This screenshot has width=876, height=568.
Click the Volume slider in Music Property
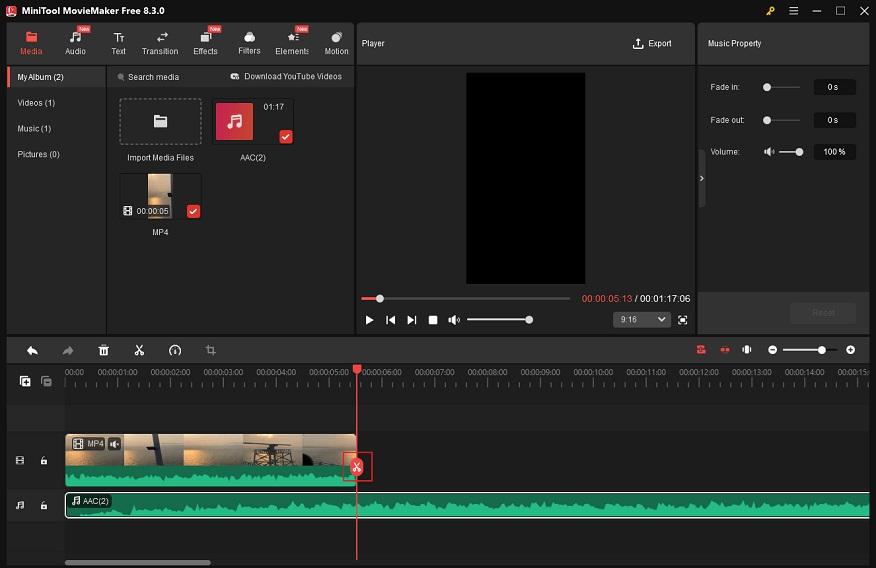(x=790, y=152)
